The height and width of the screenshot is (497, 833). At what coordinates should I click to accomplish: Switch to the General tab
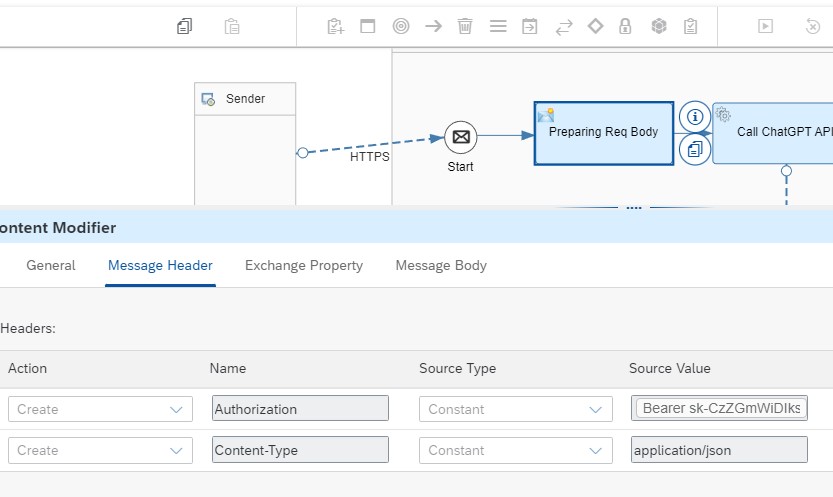51,265
